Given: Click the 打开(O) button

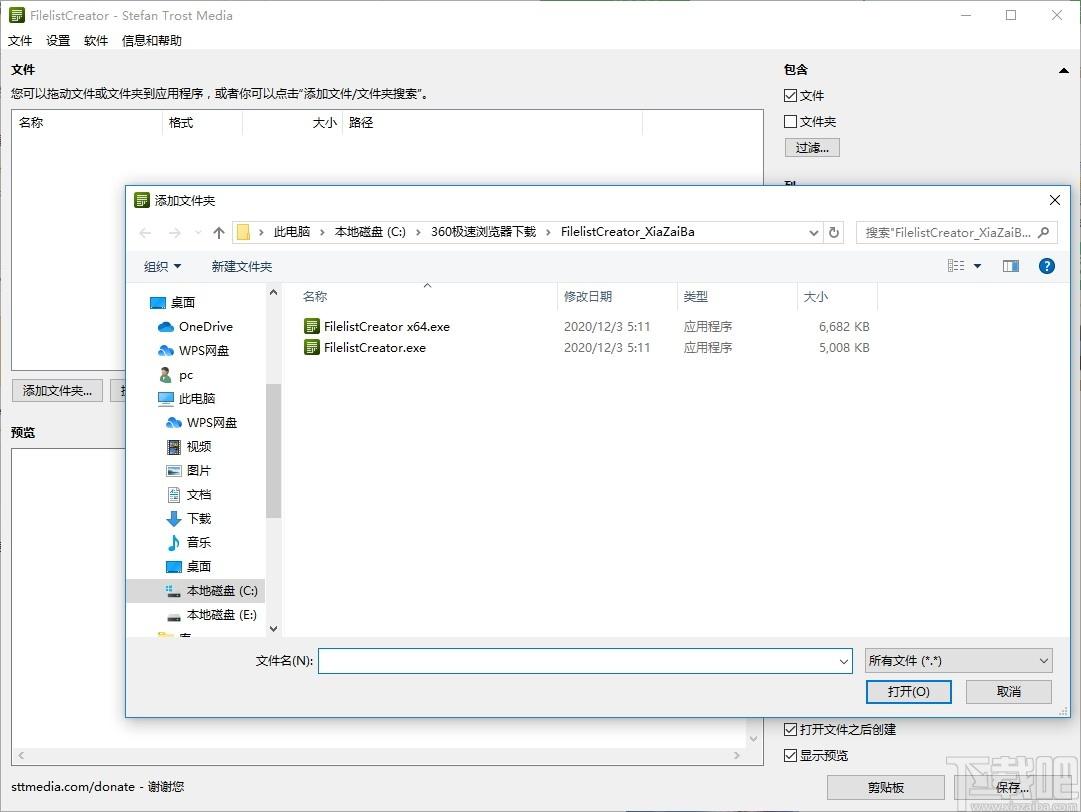Looking at the screenshot, I should [x=909, y=691].
